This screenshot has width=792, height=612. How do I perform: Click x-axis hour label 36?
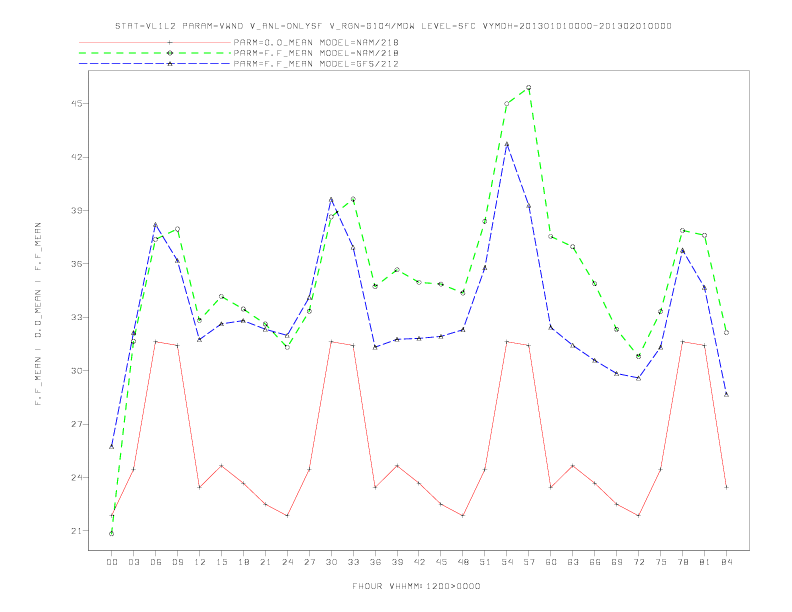pos(375,562)
